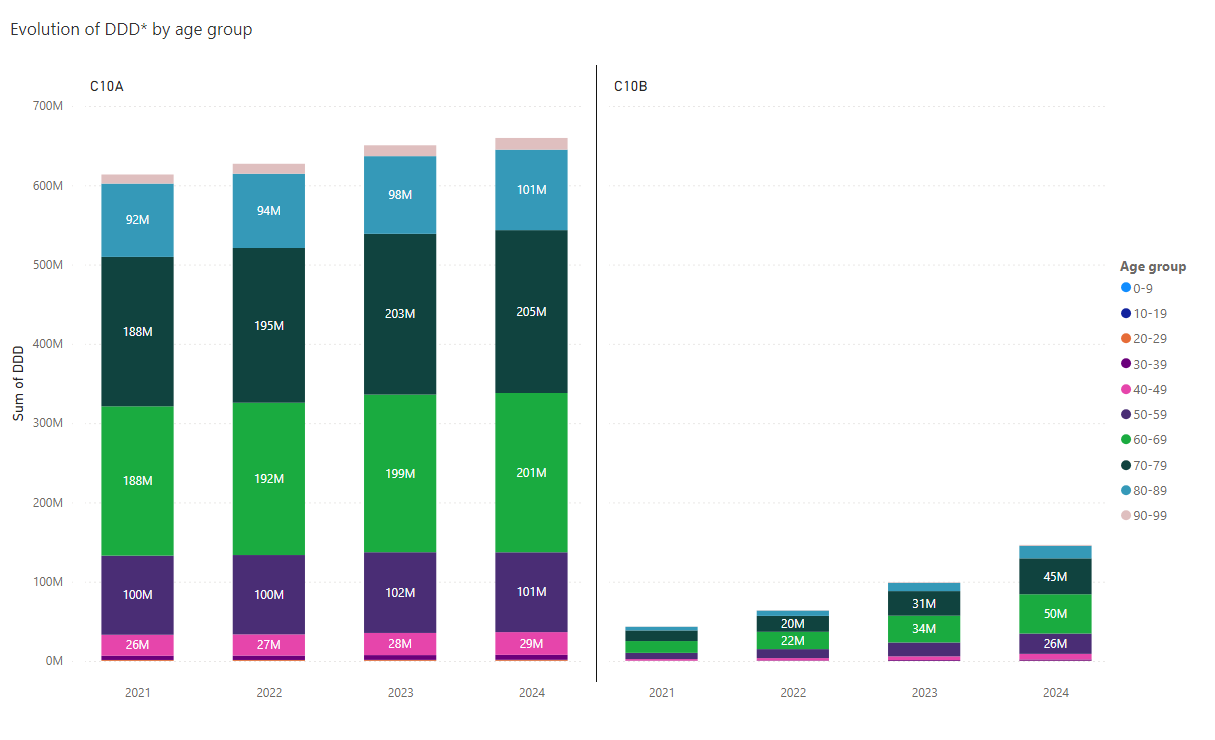Click the 2021 axis label under C10B
This screenshot has width=1215, height=740.
pos(662,692)
